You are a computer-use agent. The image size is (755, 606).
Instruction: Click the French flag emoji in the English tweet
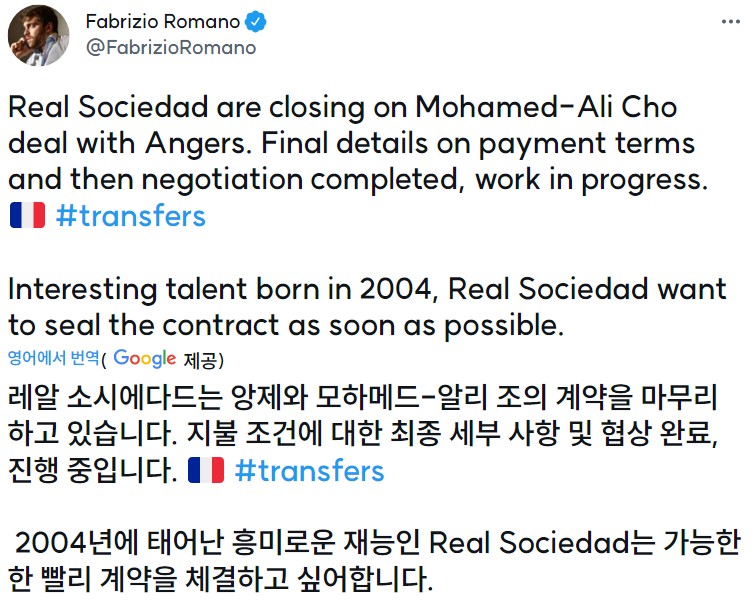coord(27,215)
